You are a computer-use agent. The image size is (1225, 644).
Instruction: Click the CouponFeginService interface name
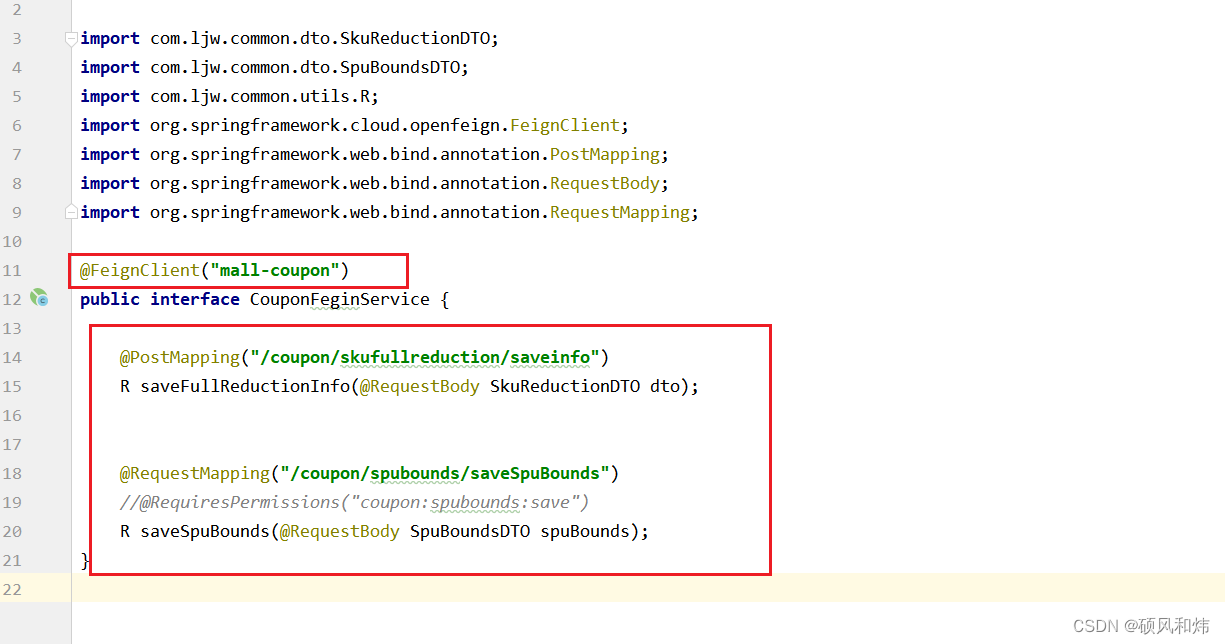pyautogui.click(x=339, y=299)
